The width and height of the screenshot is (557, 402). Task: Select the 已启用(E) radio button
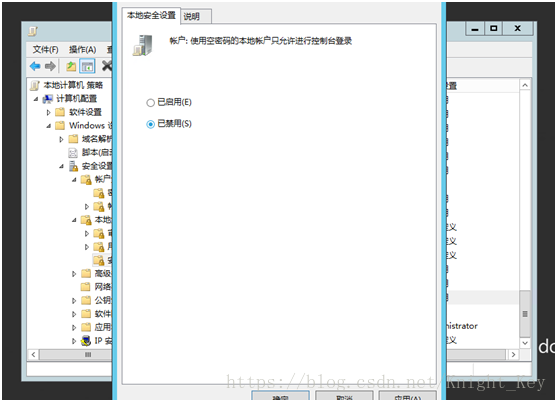[150, 103]
